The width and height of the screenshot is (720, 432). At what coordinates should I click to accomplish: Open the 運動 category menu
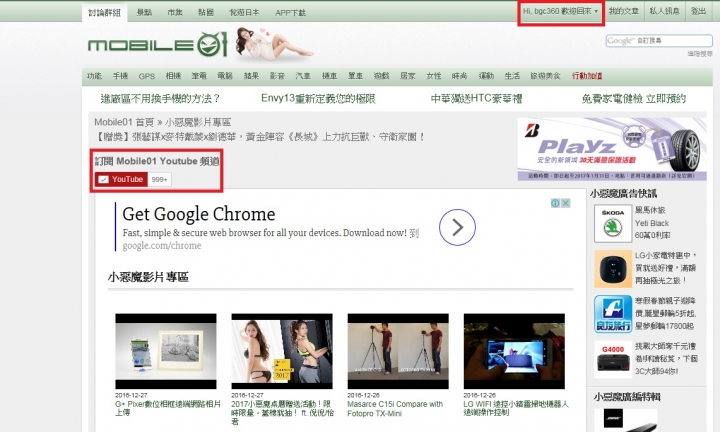click(486, 76)
